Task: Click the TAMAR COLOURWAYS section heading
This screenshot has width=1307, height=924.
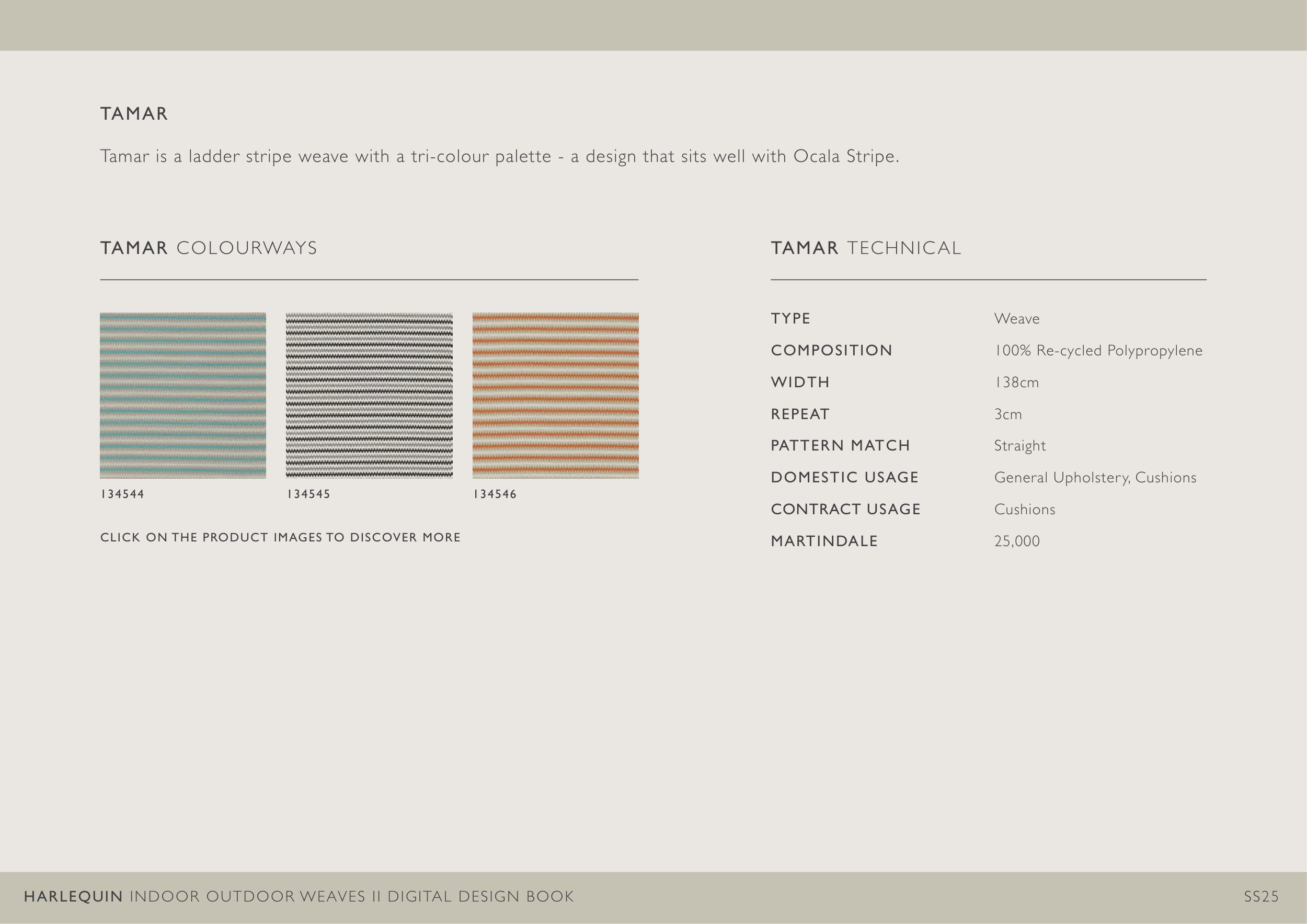Action: click(x=209, y=248)
